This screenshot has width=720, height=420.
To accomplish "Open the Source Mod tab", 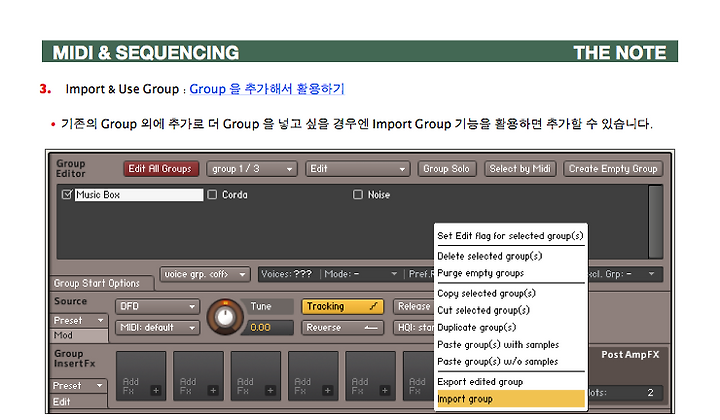I will pos(79,336).
